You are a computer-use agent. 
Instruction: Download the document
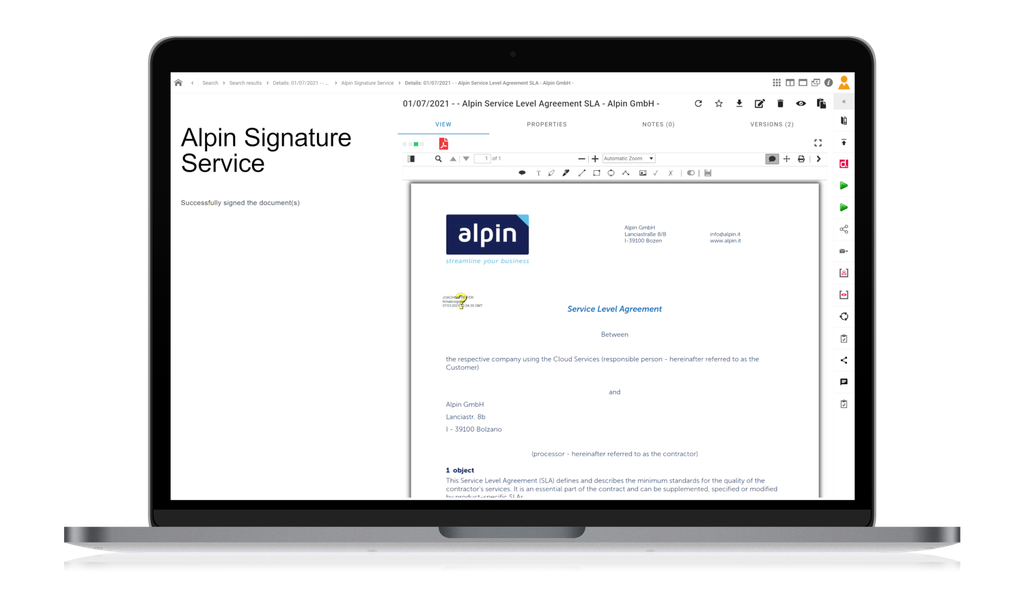pyautogui.click(x=739, y=104)
